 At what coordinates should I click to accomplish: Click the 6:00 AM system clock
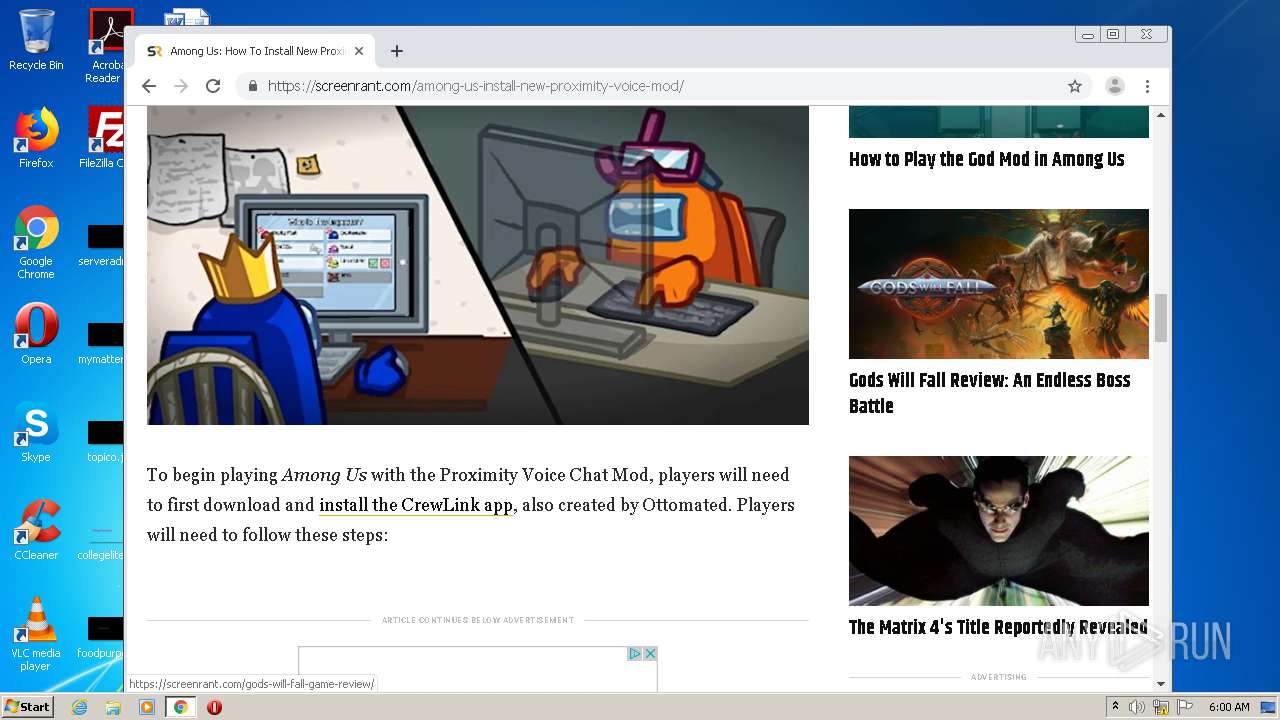pyautogui.click(x=1229, y=707)
